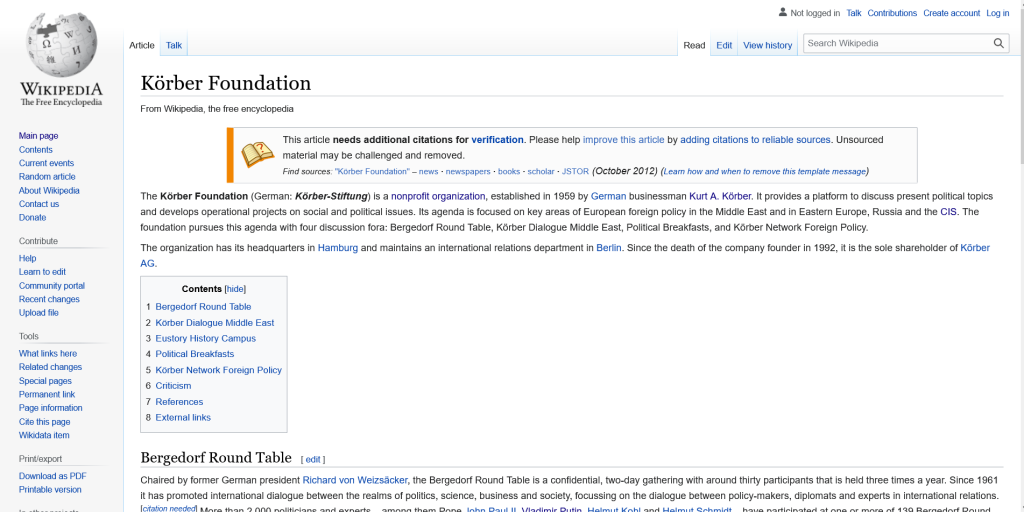Switch to the Article tab
Screen dimensions: 1024x513
(142, 45)
